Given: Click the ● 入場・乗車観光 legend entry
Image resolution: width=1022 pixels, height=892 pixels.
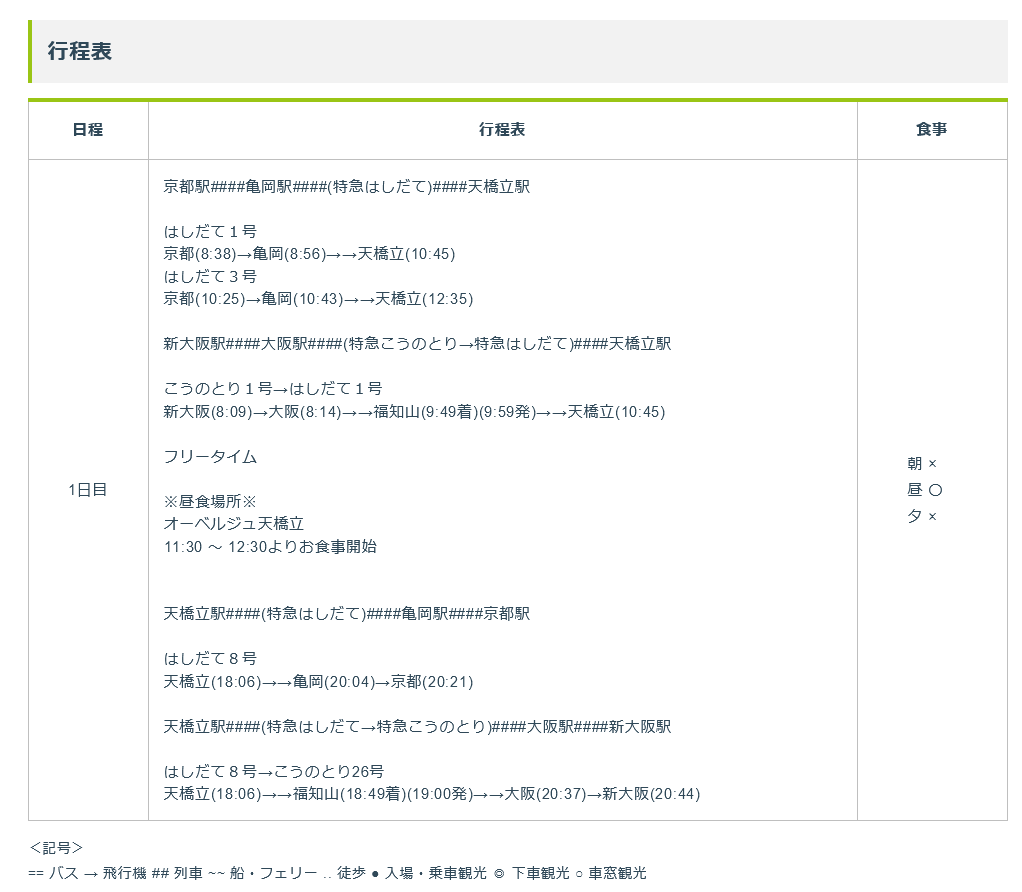Looking at the screenshot, I should 429,873.
